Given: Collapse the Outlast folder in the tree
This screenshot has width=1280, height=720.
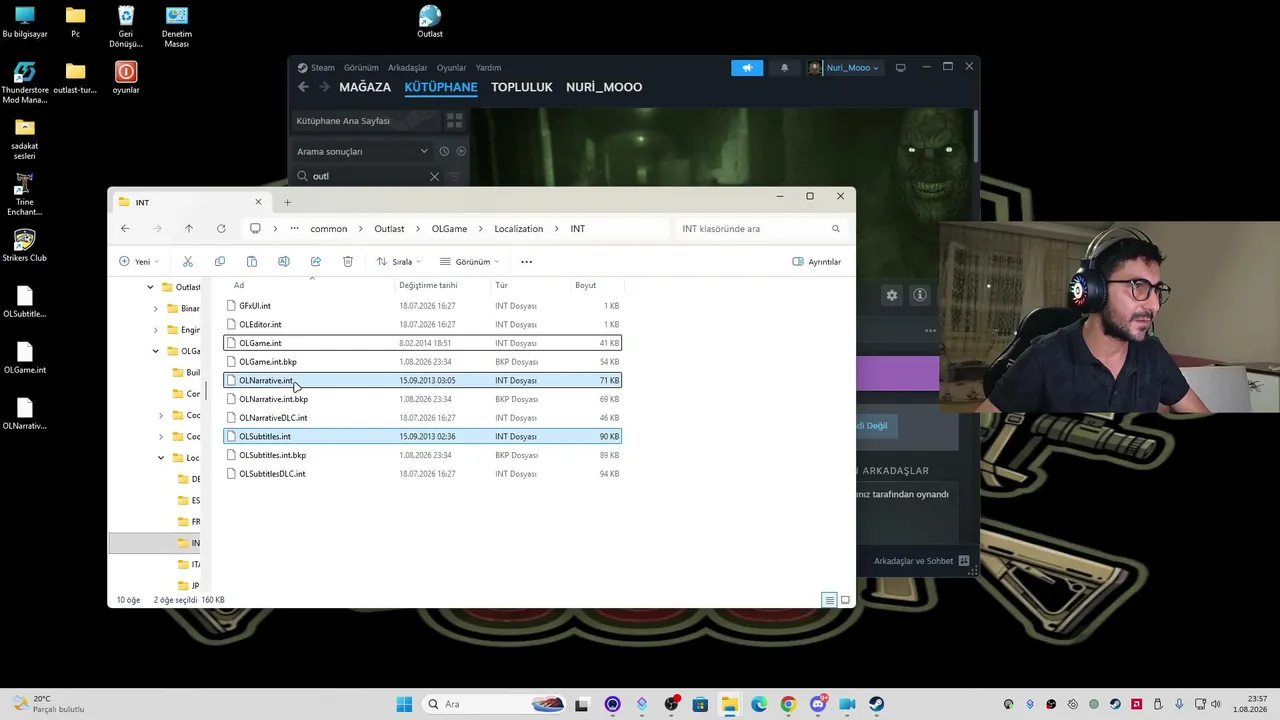Looking at the screenshot, I should tap(151, 287).
